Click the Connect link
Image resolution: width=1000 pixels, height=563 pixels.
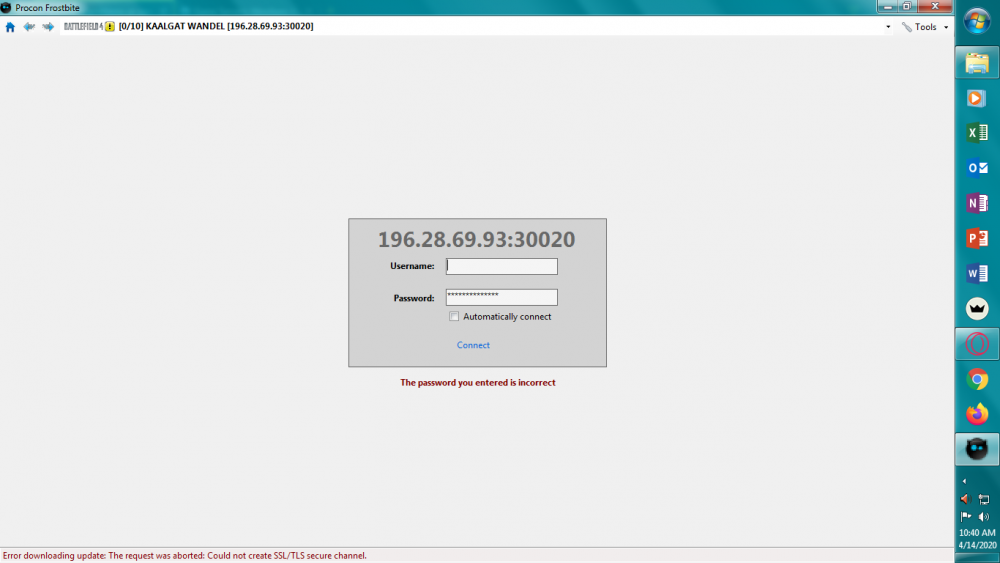(473, 345)
